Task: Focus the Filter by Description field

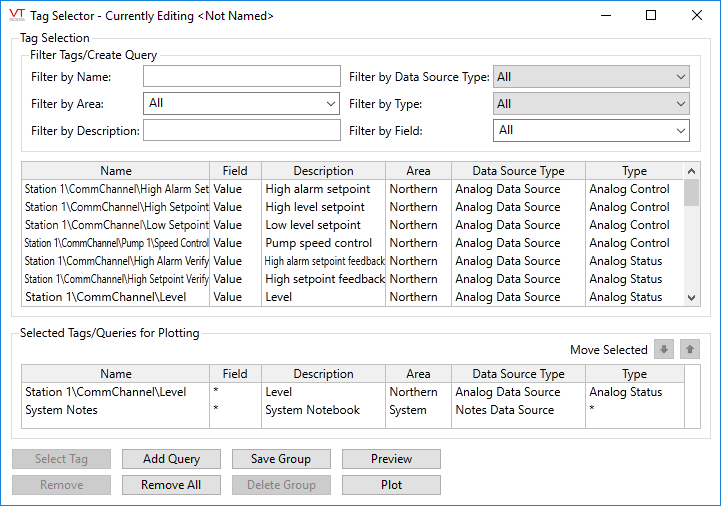Action: pyautogui.click(x=242, y=130)
